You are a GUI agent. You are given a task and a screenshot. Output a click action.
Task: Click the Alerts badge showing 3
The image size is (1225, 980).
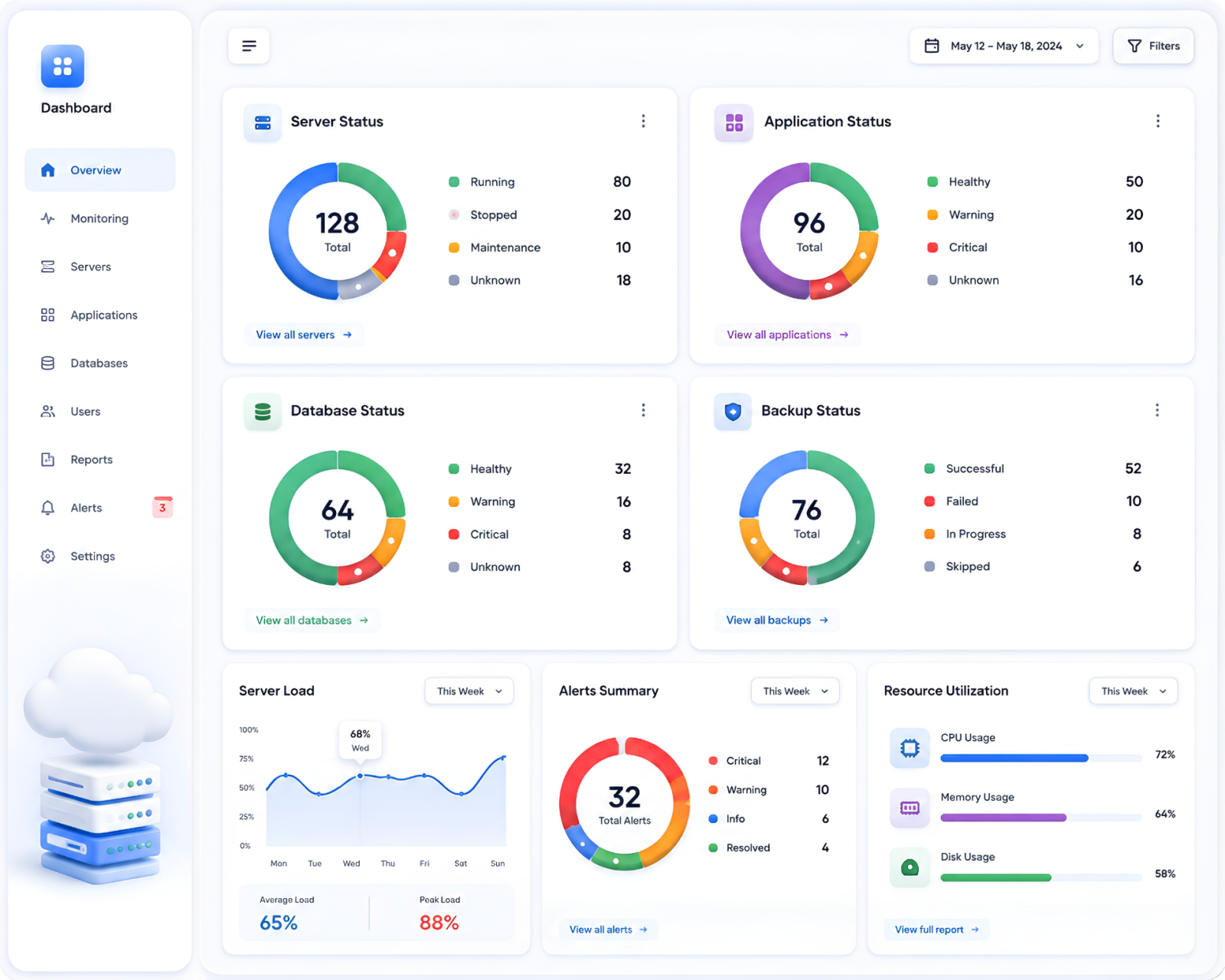[x=162, y=508]
